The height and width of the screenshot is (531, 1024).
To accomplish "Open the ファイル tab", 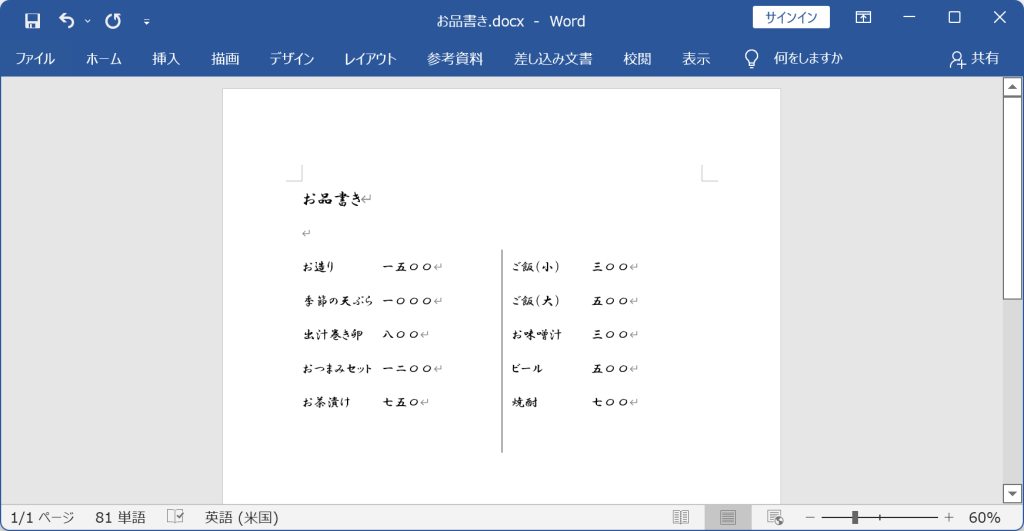I will tap(35, 59).
